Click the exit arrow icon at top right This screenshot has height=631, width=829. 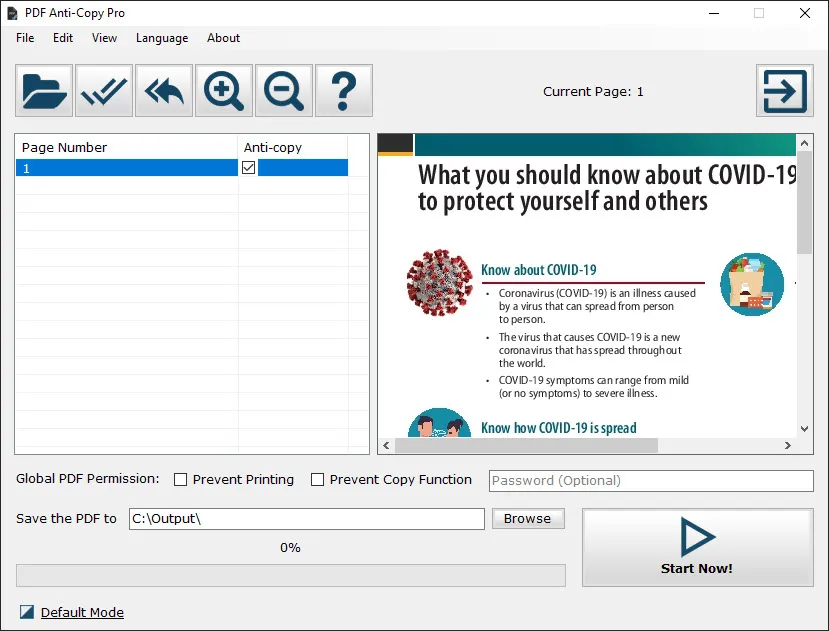[785, 90]
